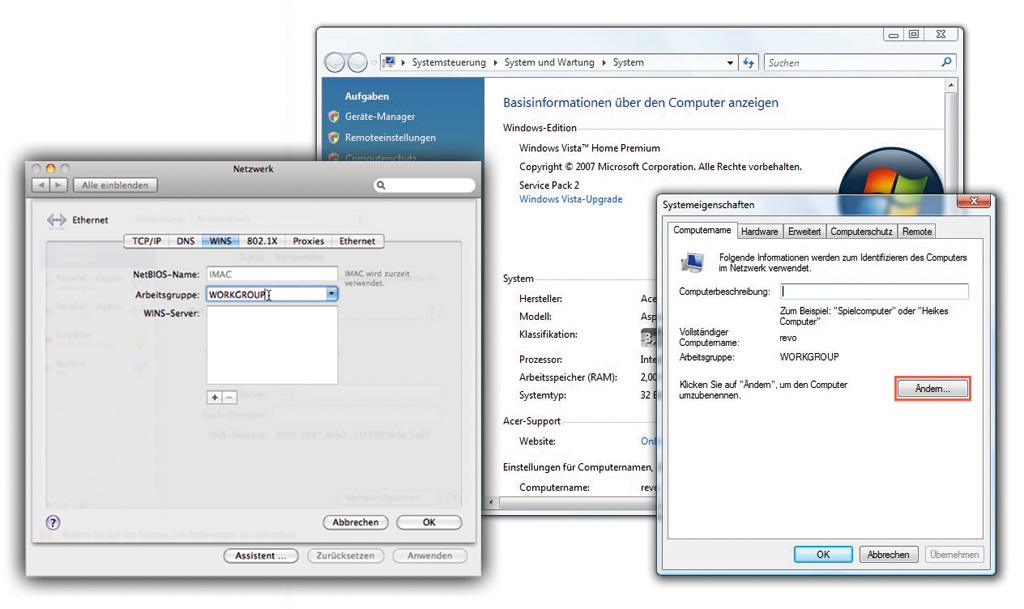This screenshot has width=1024, height=609.
Task: Click the Computerbeschreibung text field
Action: (x=874, y=291)
